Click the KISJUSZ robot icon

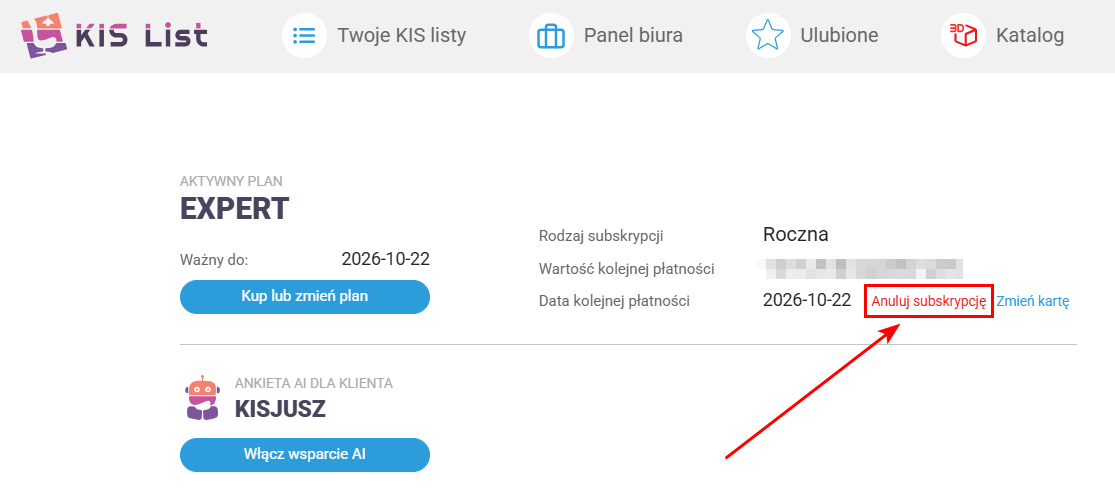(x=203, y=398)
